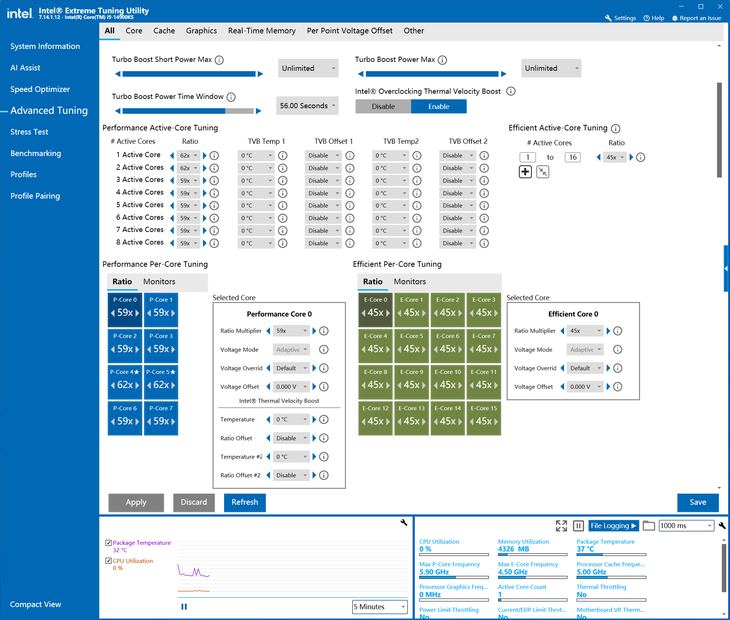The height and width of the screenshot is (620, 730).
Task: Click the Turbo Boost Power Time Window slider
Action: coord(188,111)
